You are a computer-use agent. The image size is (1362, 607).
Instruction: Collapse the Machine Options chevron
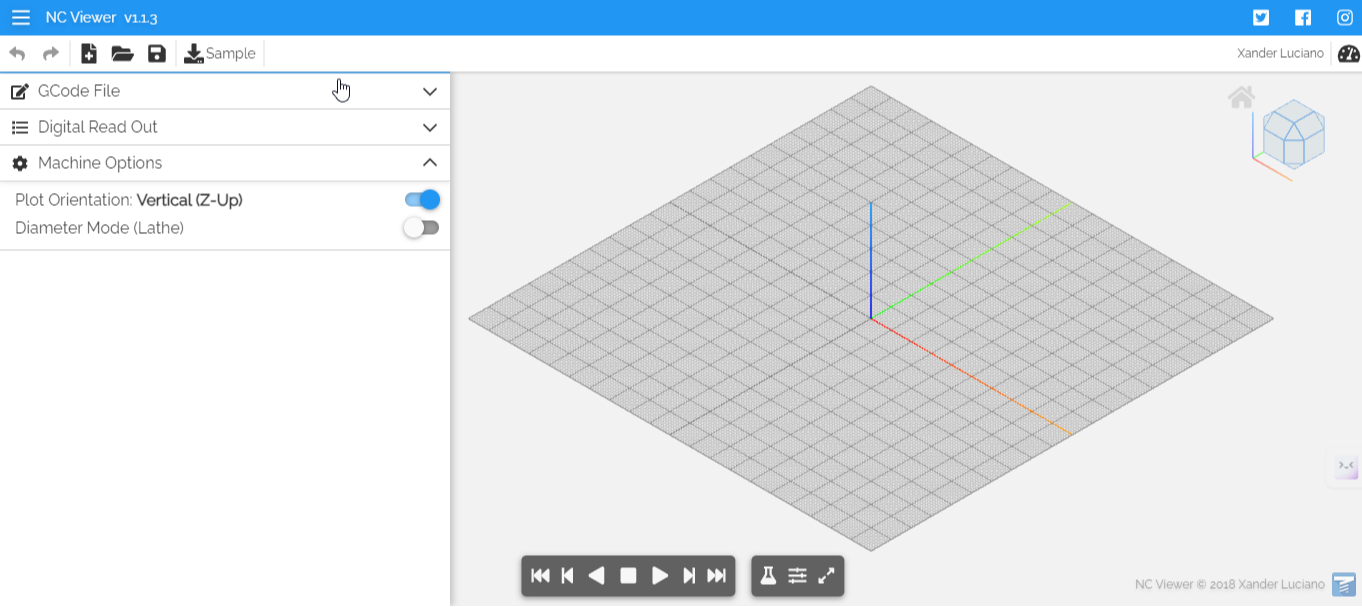point(430,163)
